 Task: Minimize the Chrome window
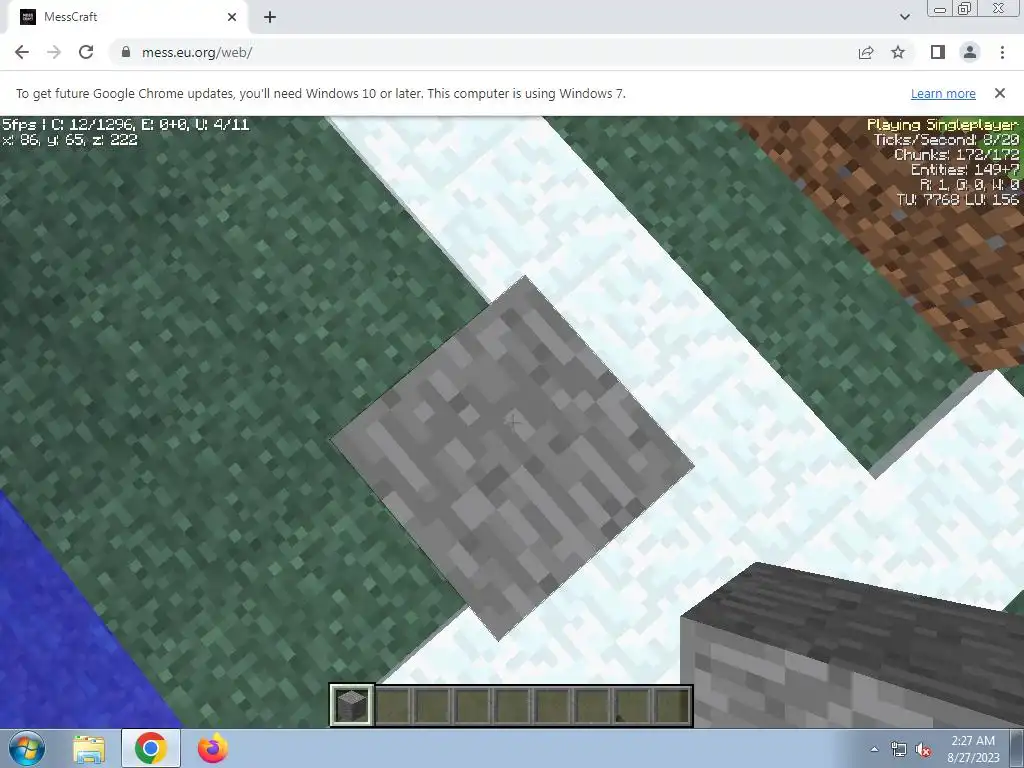click(x=940, y=8)
